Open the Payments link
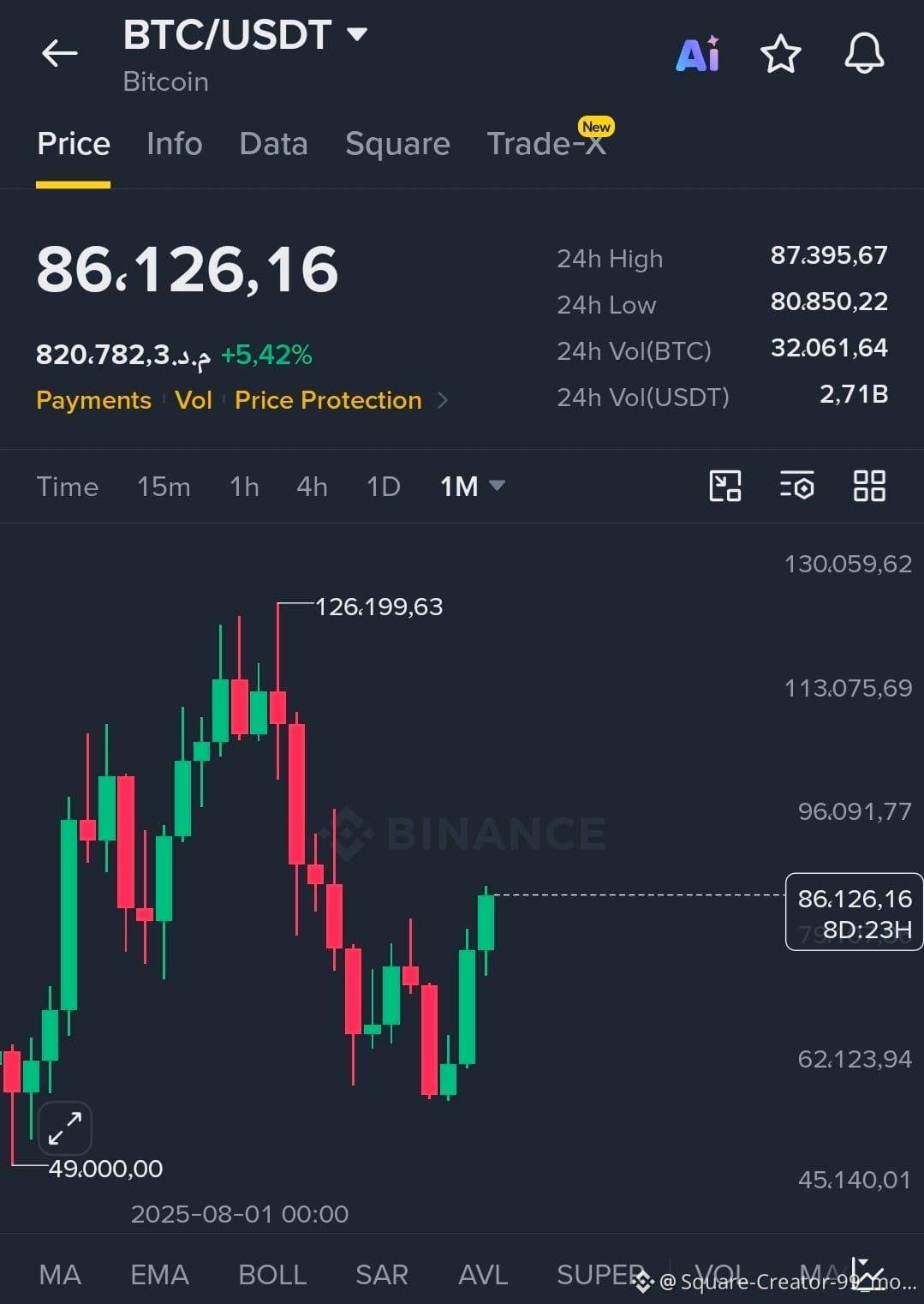Image resolution: width=924 pixels, height=1304 pixels. pos(93,400)
